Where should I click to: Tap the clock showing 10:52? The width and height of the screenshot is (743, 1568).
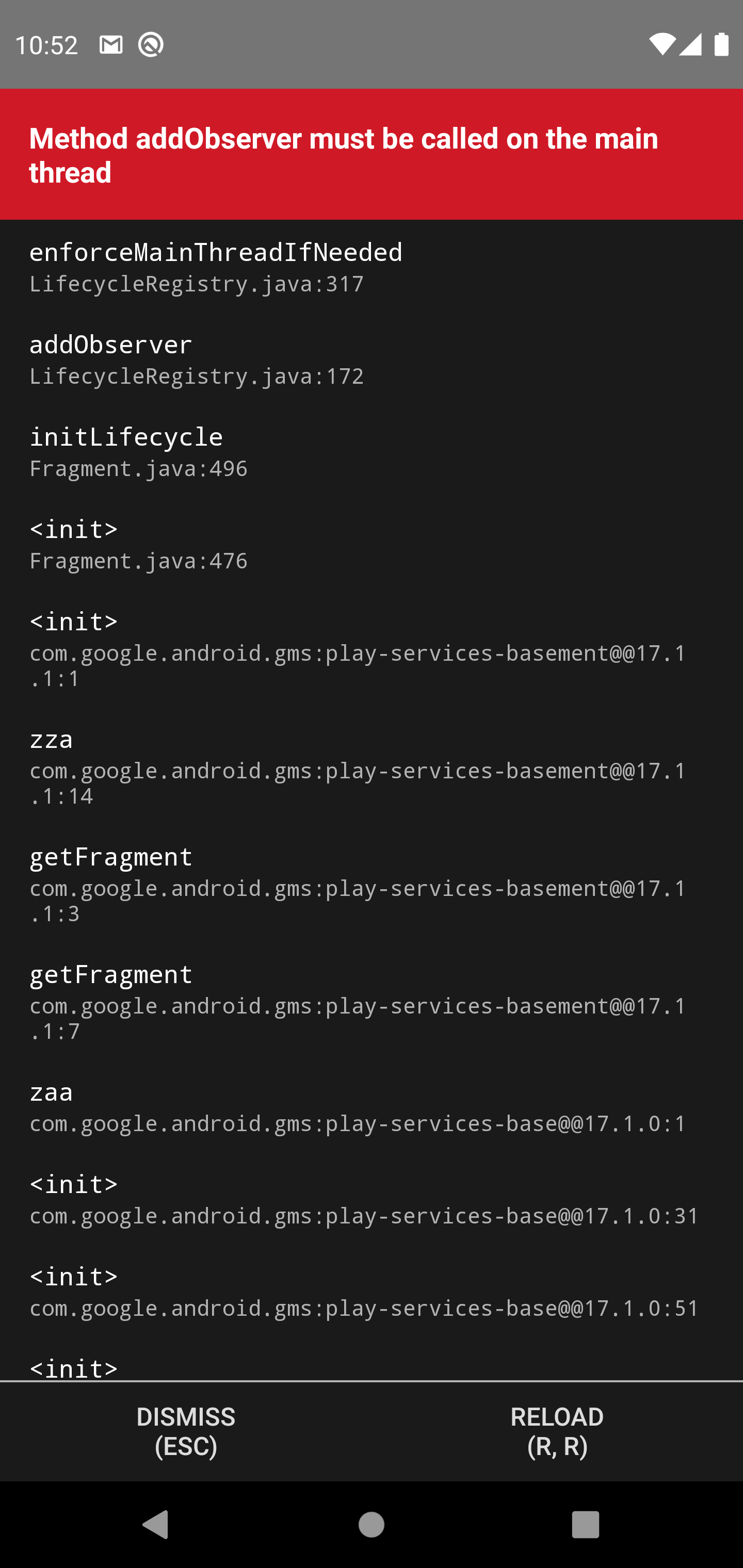click(46, 44)
